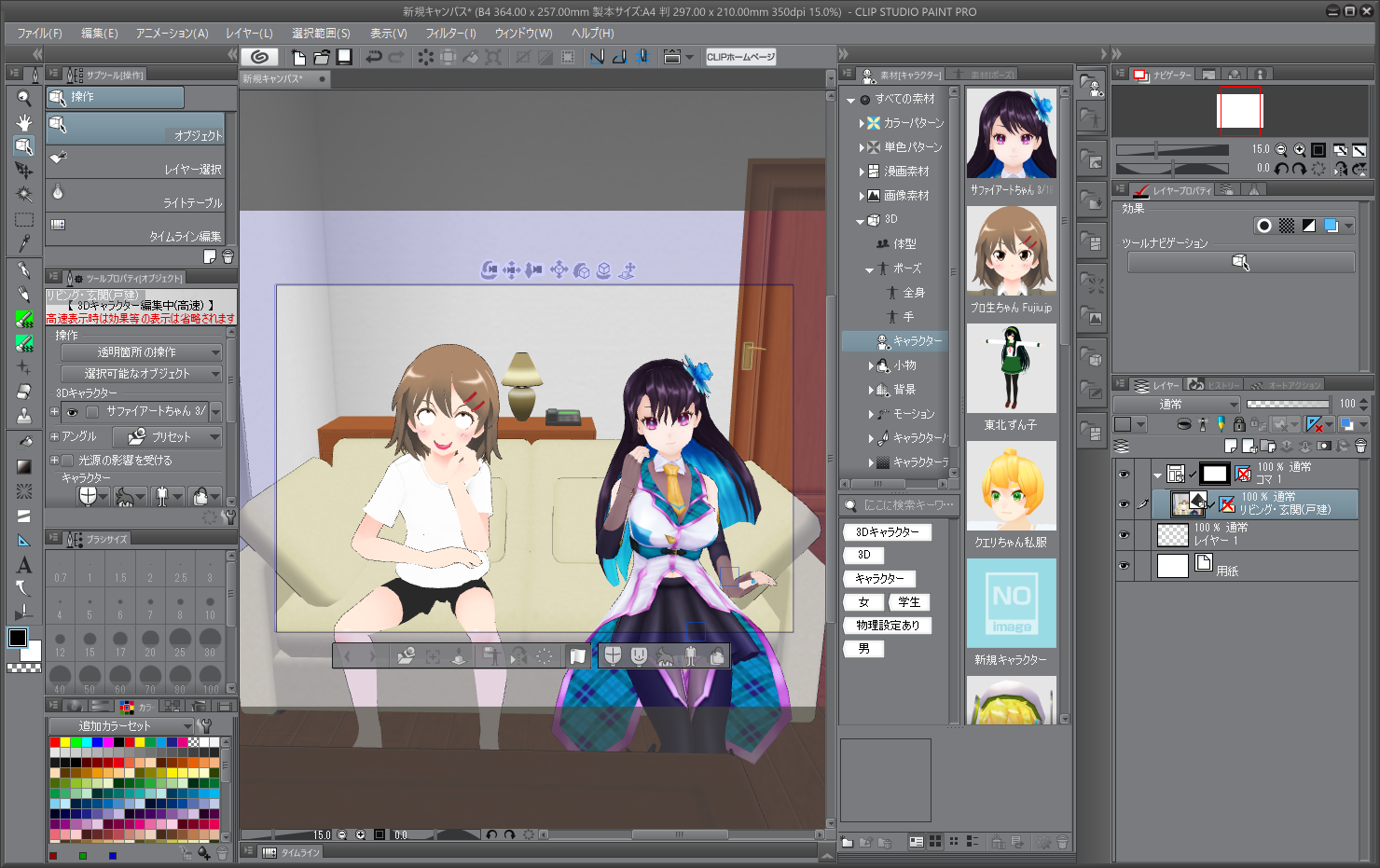Select the rectangle Selection area tool
The height and width of the screenshot is (868, 1380).
click(24, 220)
